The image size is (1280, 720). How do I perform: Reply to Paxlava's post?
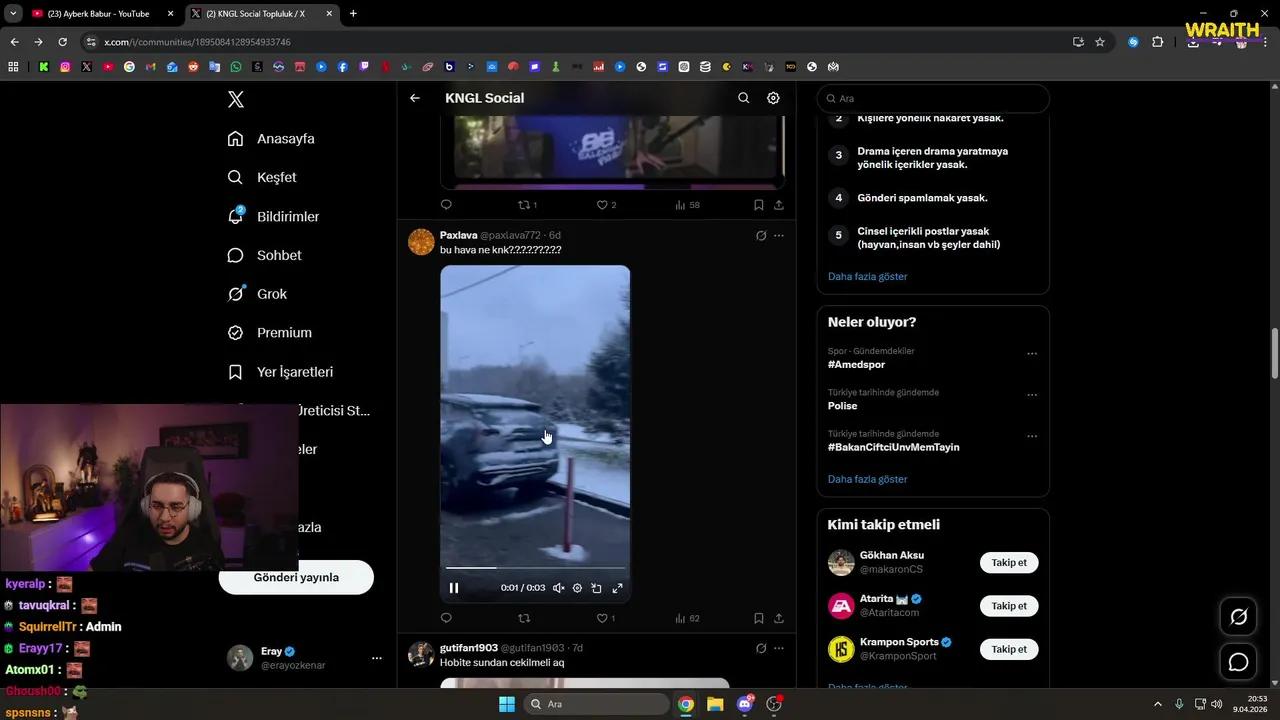pos(446,618)
